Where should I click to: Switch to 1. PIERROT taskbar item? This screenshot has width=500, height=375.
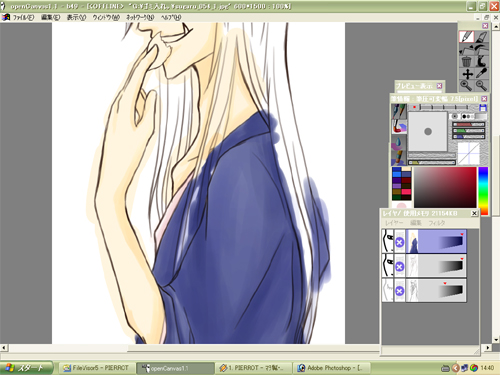click(253, 368)
